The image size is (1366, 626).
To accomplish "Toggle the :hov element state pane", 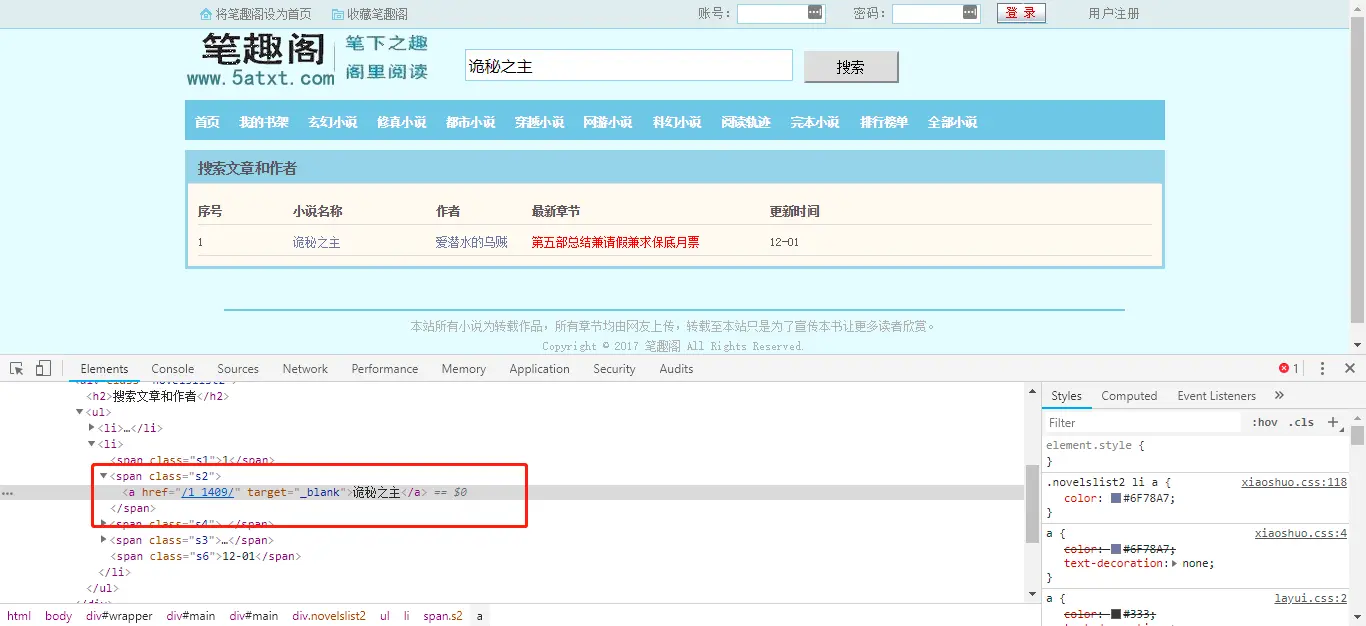I will tap(1265, 422).
